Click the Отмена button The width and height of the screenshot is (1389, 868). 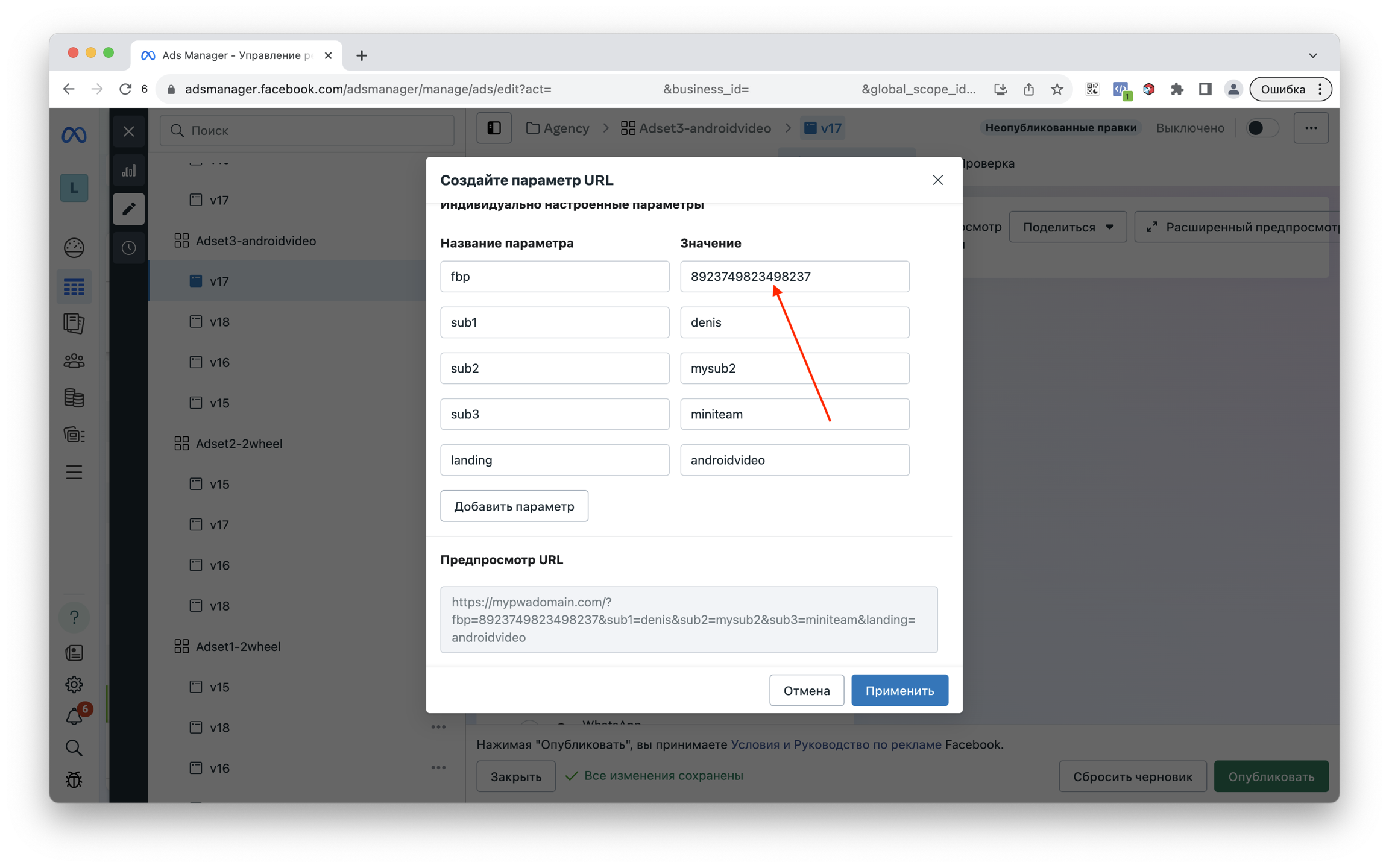(806, 690)
